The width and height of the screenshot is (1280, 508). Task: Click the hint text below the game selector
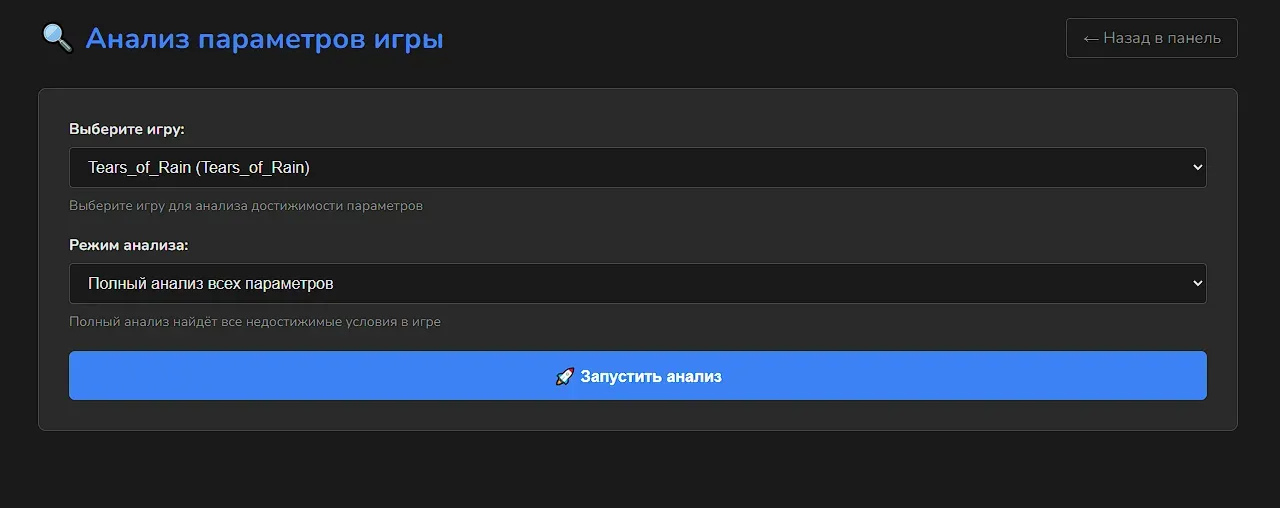pos(246,206)
